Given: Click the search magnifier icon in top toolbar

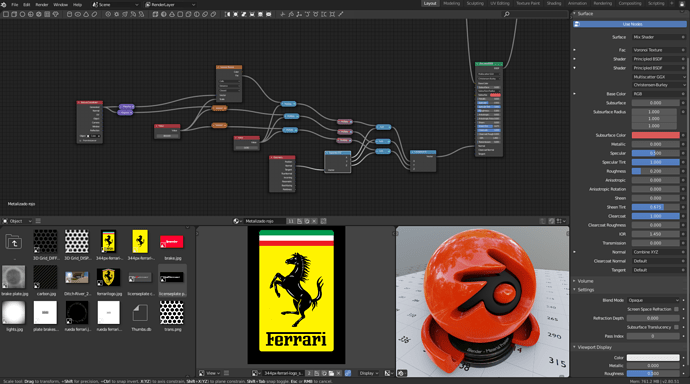Looking at the screenshot, I should coord(506,14).
